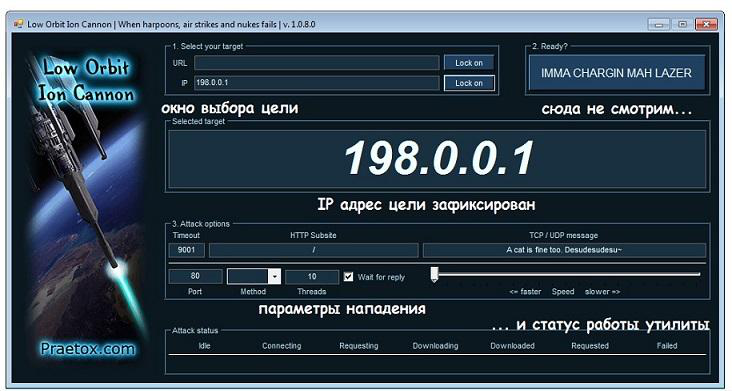Click the Port field showing 80

click(x=195, y=276)
